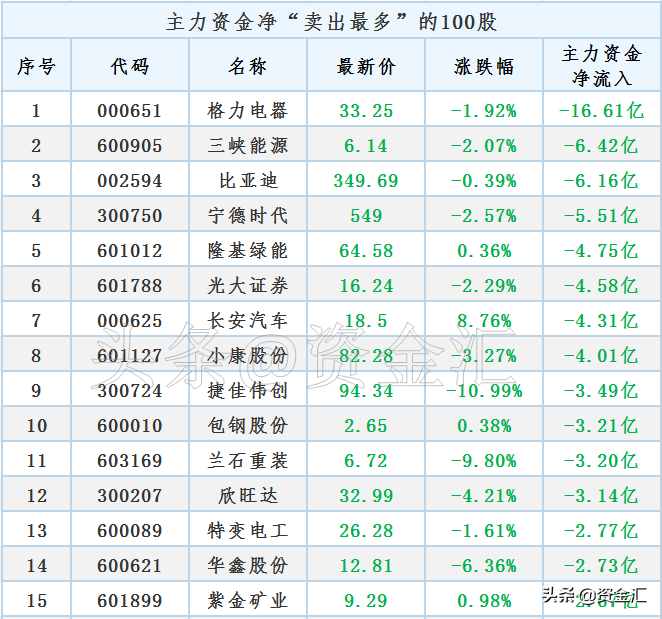This screenshot has height=619, width=662.
Task: Select the stock name 隆基绿能
Action: click(248, 251)
